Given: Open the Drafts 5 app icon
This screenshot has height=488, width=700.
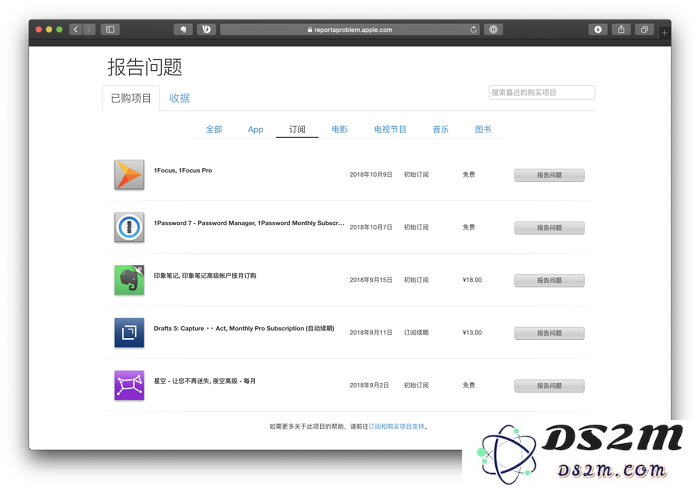Looking at the screenshot, I should coord(129,333).
